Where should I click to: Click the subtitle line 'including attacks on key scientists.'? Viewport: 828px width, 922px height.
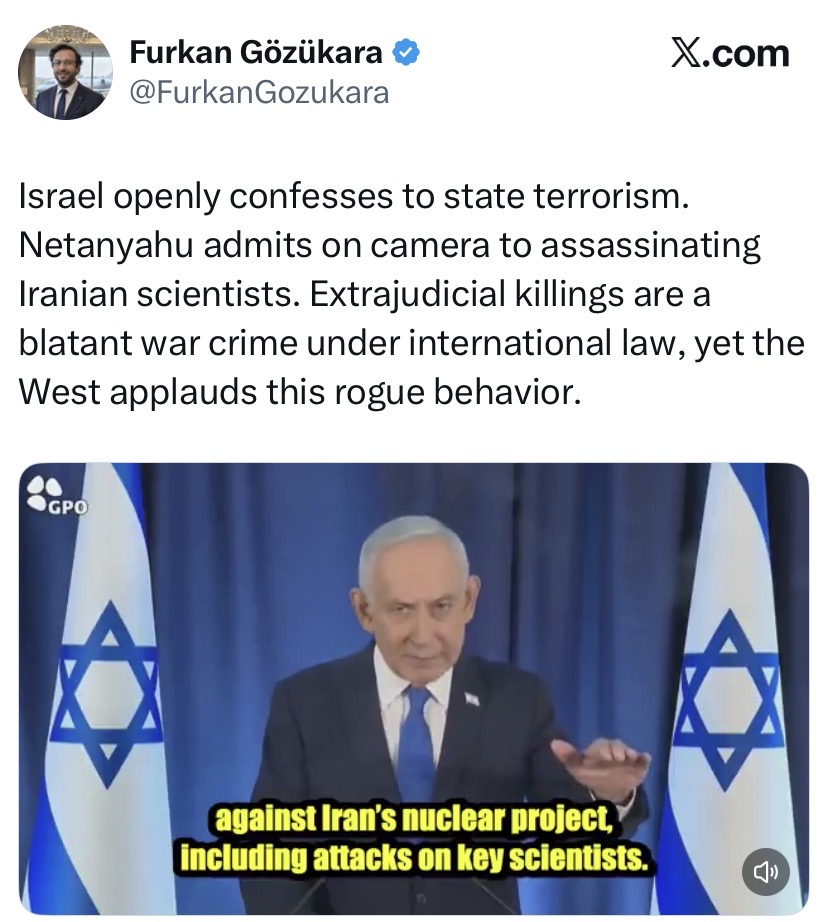coord(414,858)
